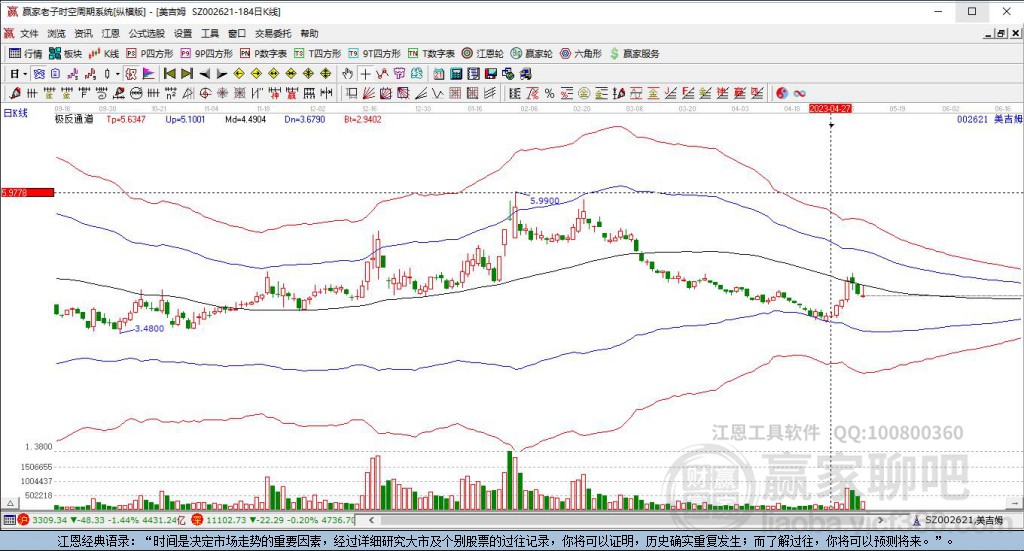The width and height of the screenshot is (1024, 551).
Task: Open the 9P四方形 tool
Action: tap(206, 54)
